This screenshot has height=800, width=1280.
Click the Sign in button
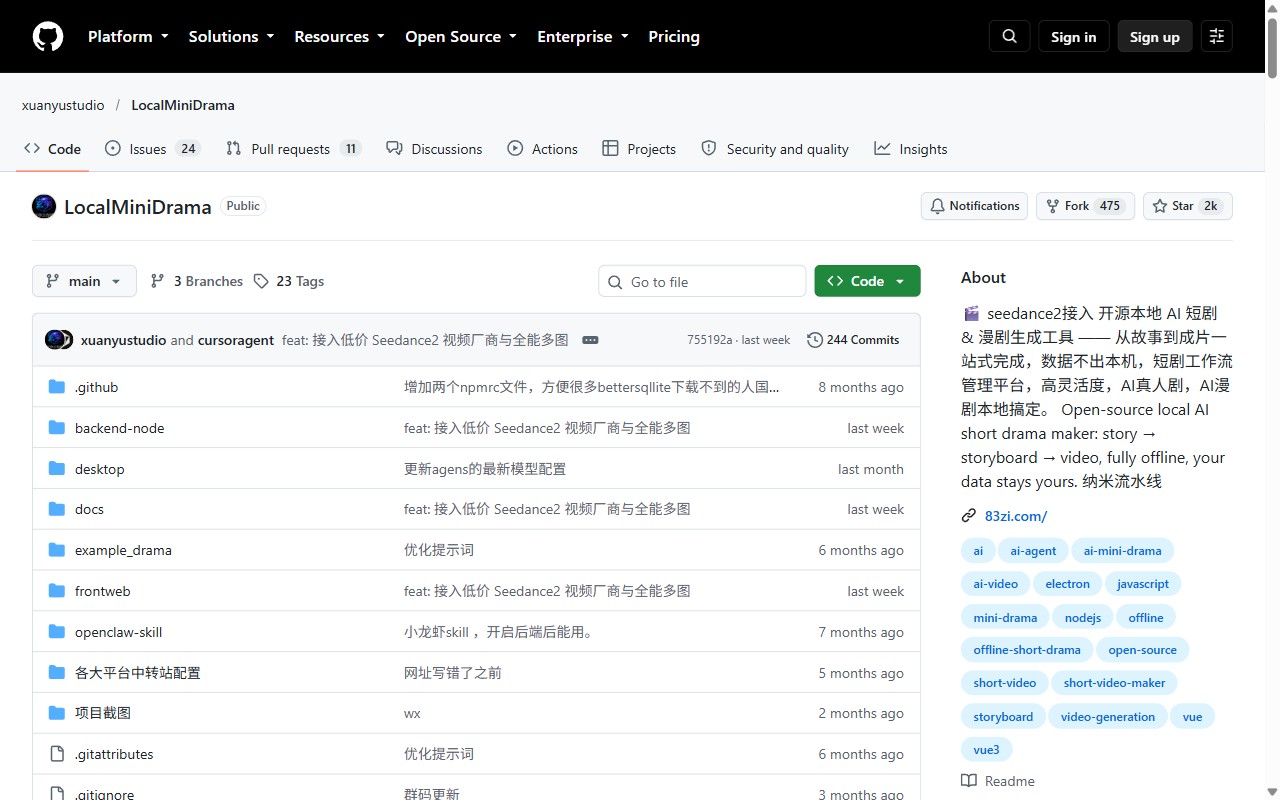[1073, 36]
